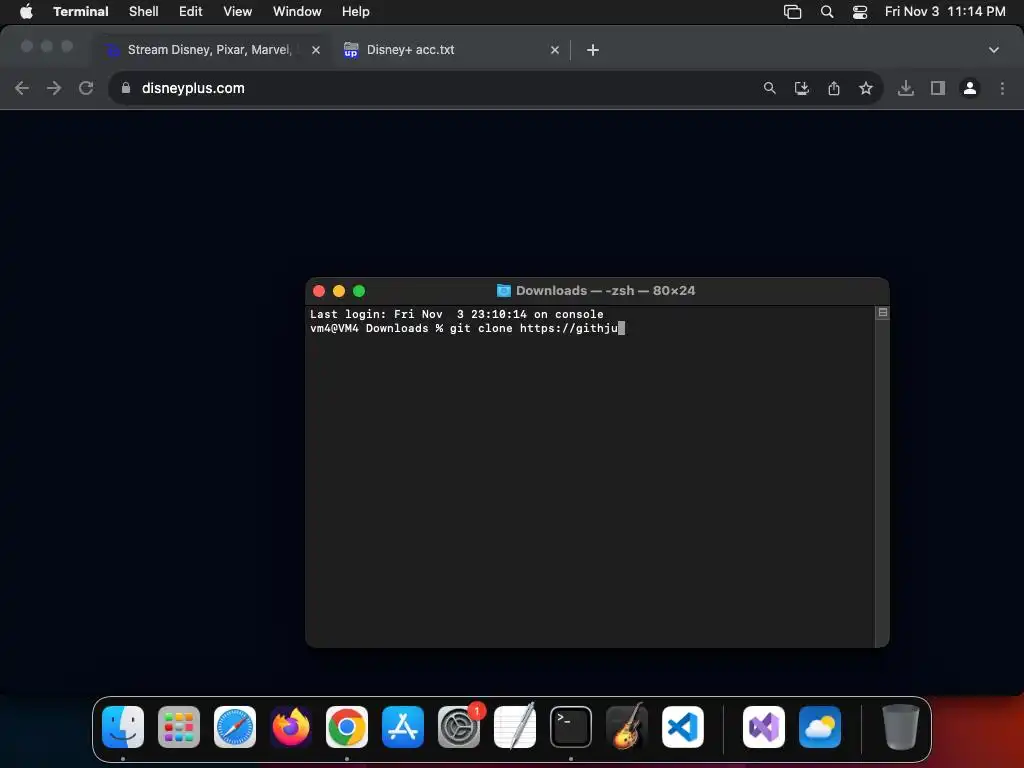
Task: Open Launchpad from the Dock
Action: [x=179, y=727]
